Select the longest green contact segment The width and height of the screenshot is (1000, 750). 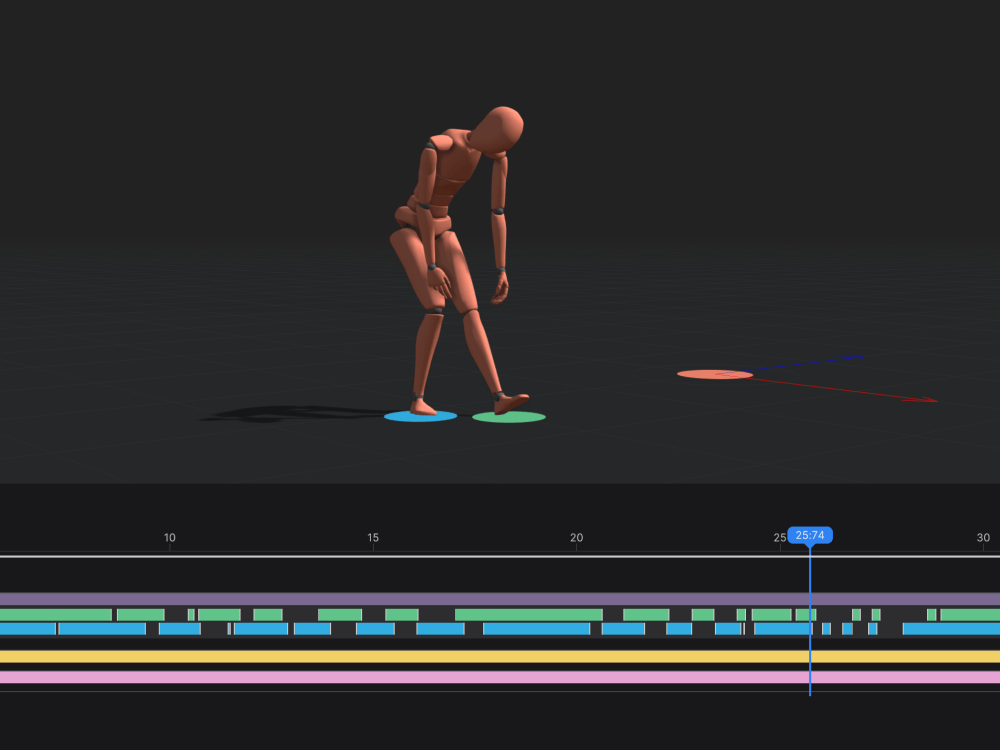click(x=529, y=615)
